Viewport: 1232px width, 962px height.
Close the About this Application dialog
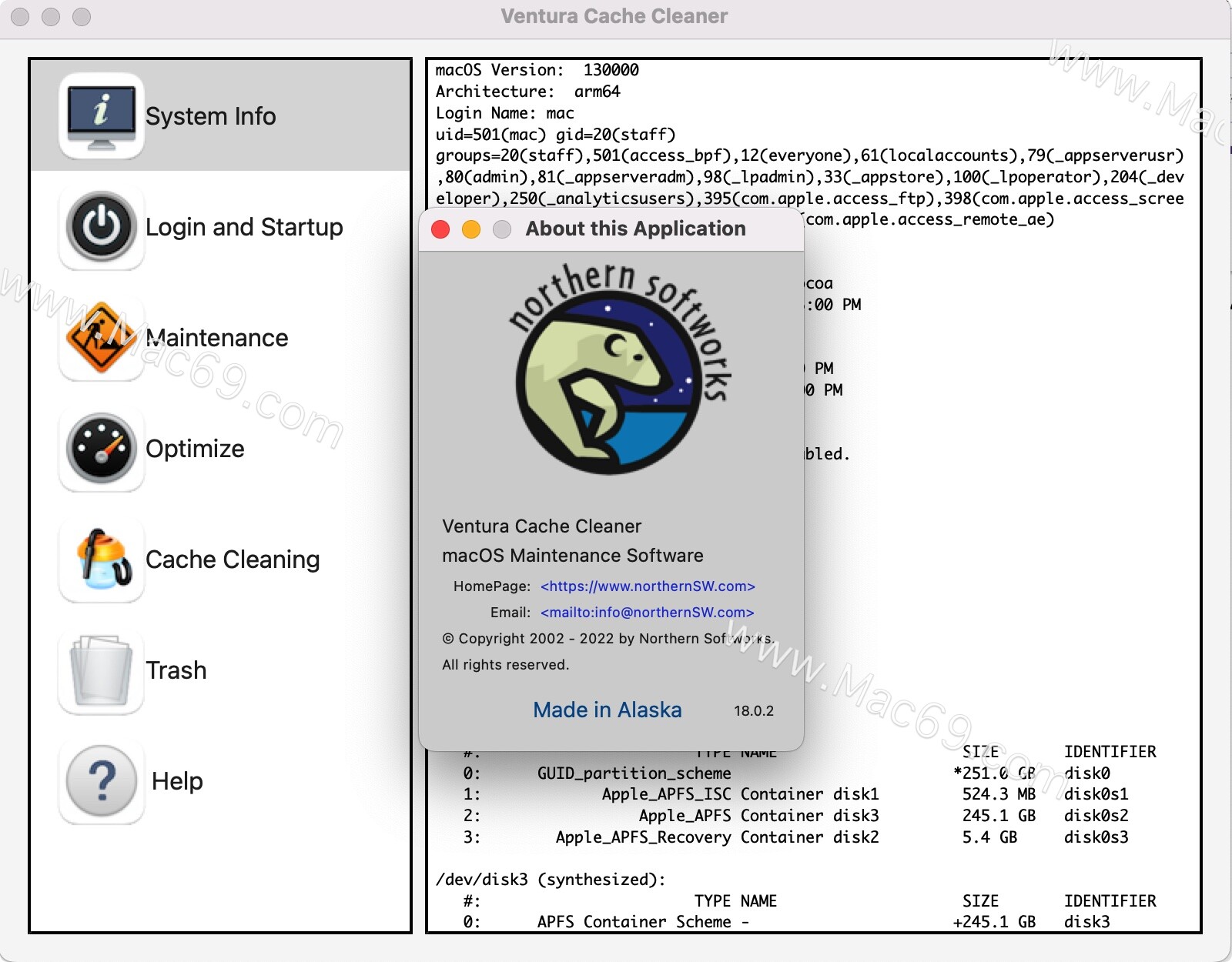point(440,229)
